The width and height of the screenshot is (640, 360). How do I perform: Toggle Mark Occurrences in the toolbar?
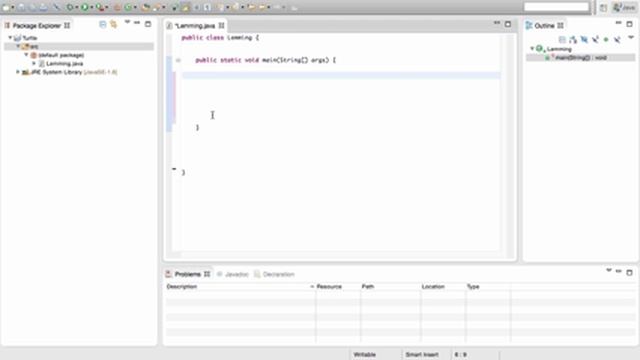pos(186,7)
